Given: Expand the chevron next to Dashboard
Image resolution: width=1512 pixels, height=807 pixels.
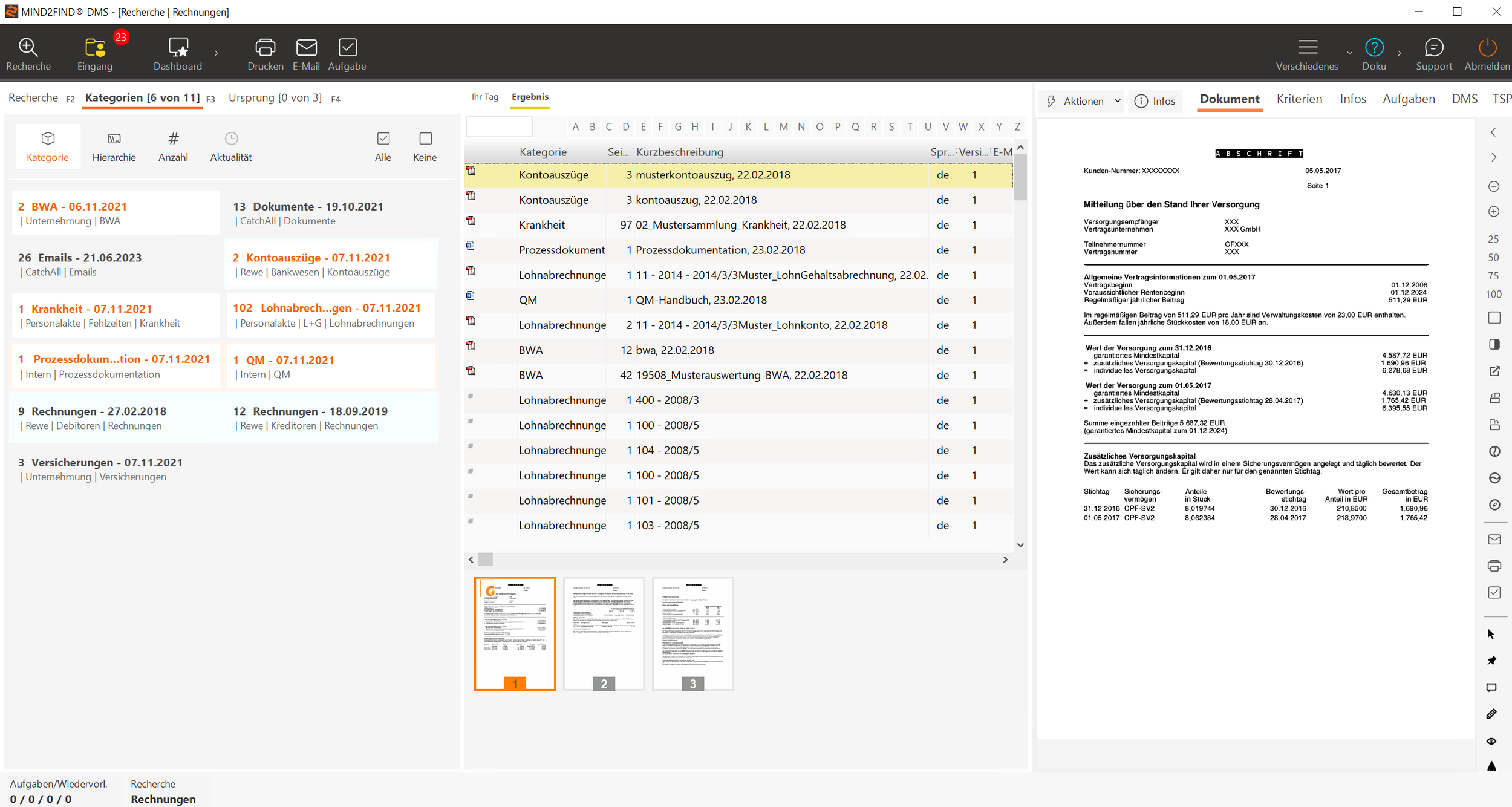Looking at the screenshot, I should click(216, 53).
